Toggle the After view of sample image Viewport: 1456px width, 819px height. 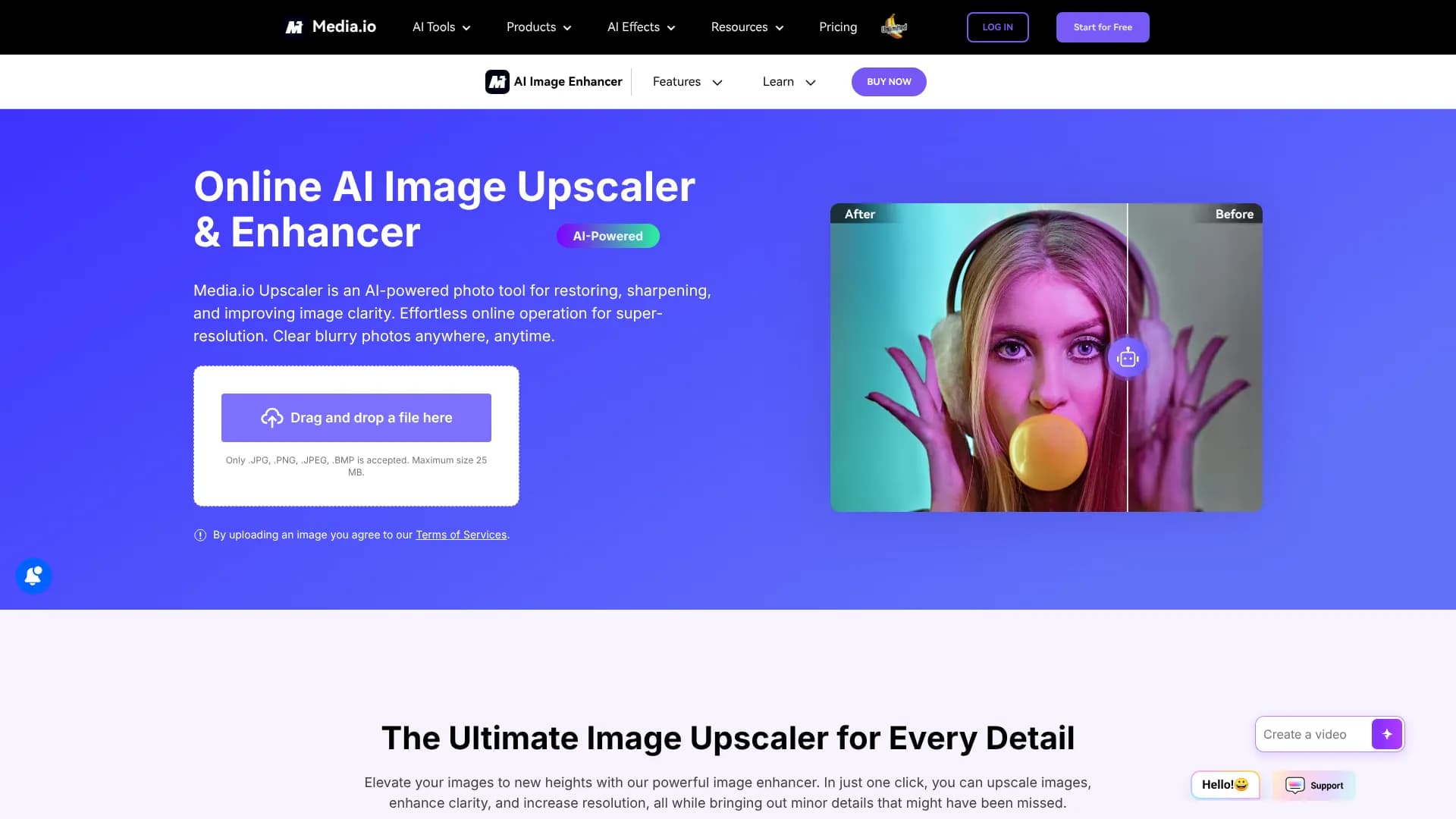tap(861, 214)
